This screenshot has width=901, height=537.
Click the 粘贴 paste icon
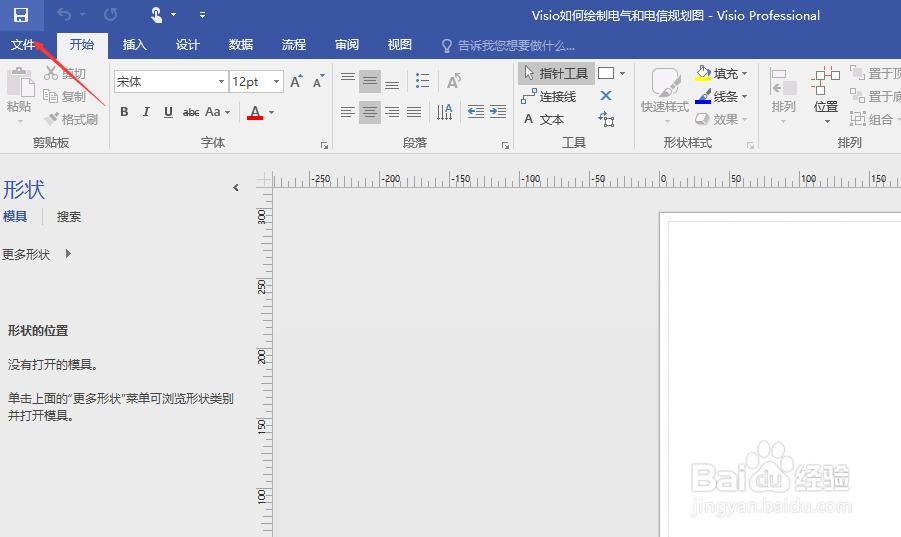[20, 83]
